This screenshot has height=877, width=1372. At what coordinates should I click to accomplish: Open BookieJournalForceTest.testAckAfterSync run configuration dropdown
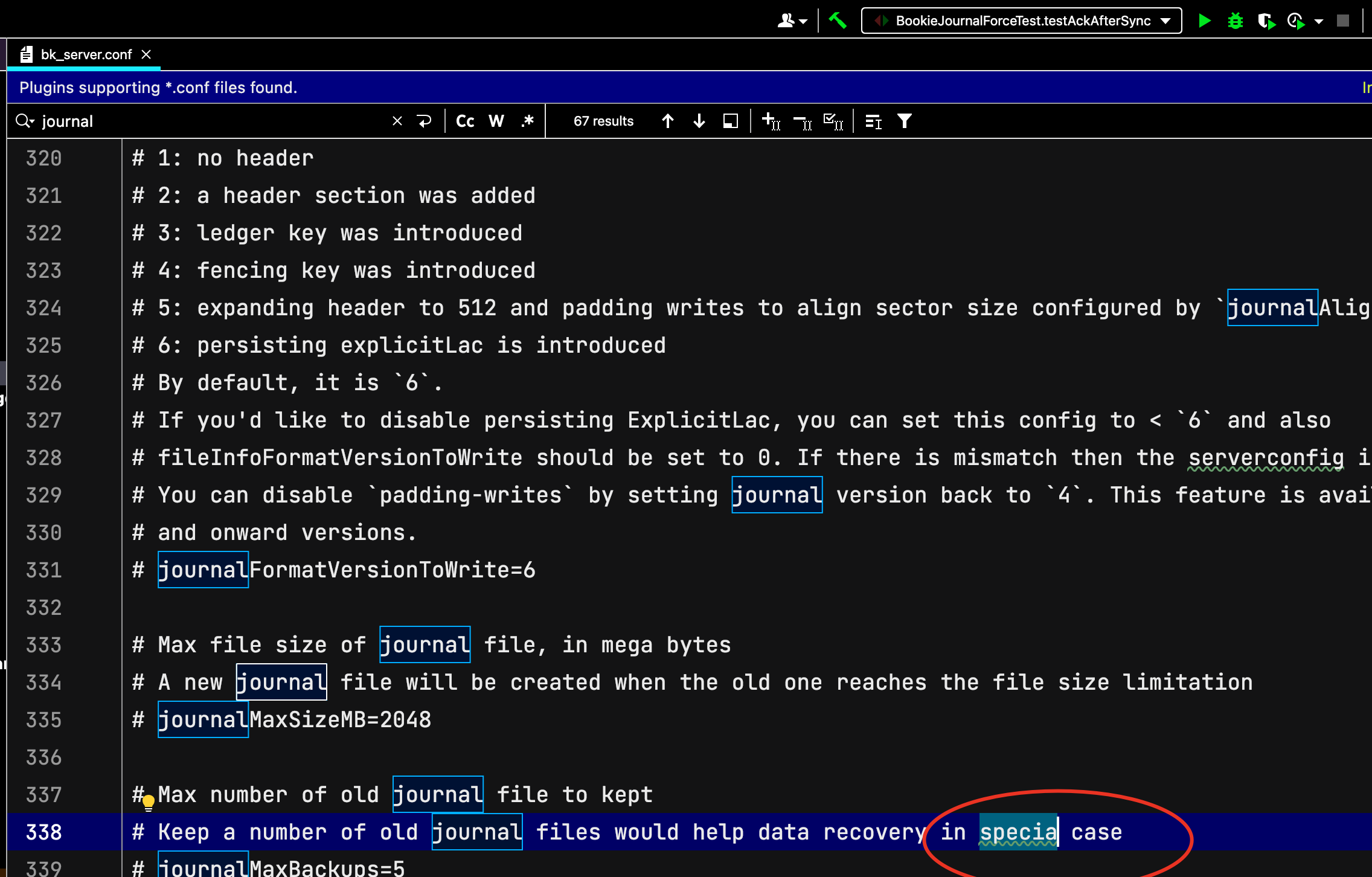point(1022,21)
